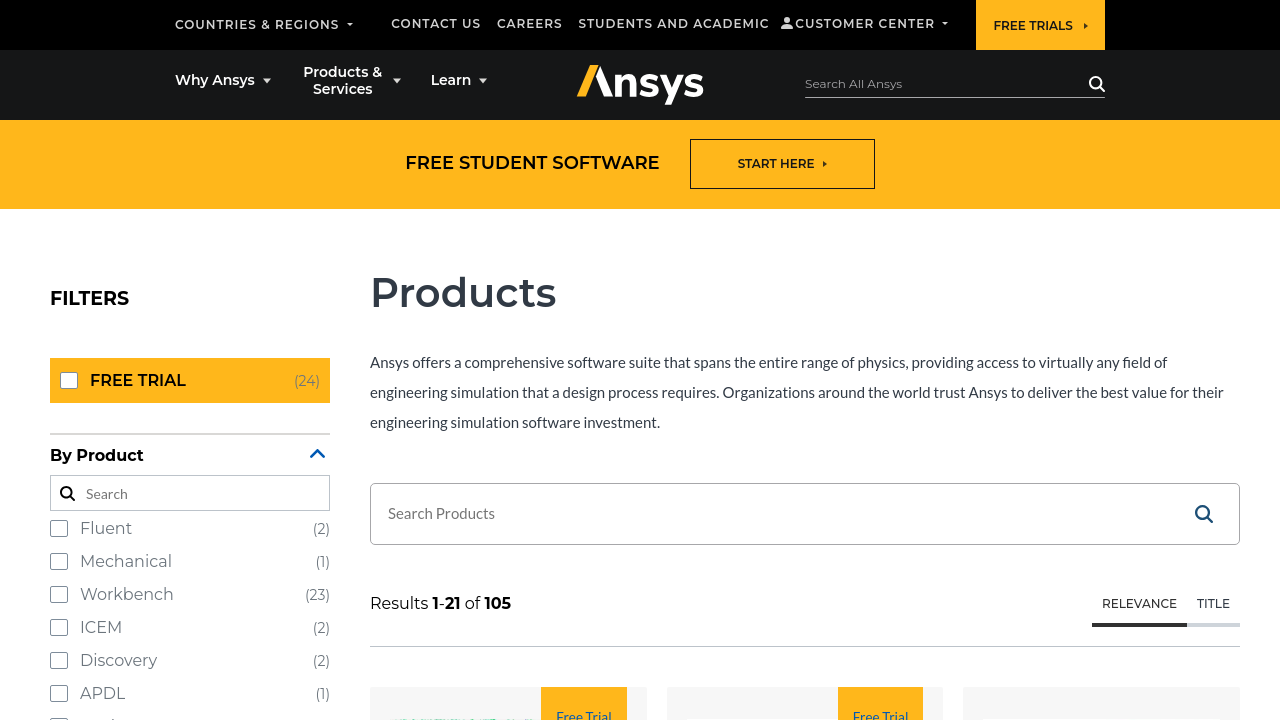The height and width of the screenshot is (720, 1280).
Task: Check the Fluent product filter
Action: coord(59,529)
